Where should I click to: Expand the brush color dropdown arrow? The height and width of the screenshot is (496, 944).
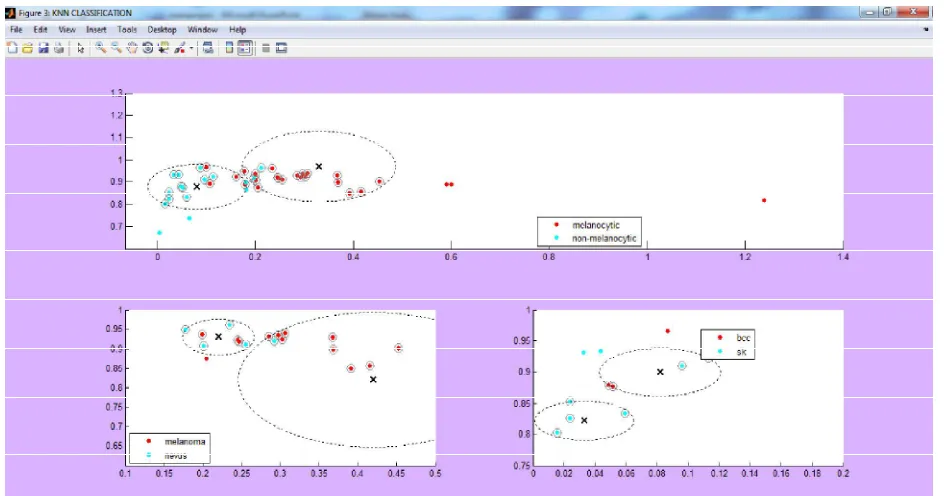[191, 48]
